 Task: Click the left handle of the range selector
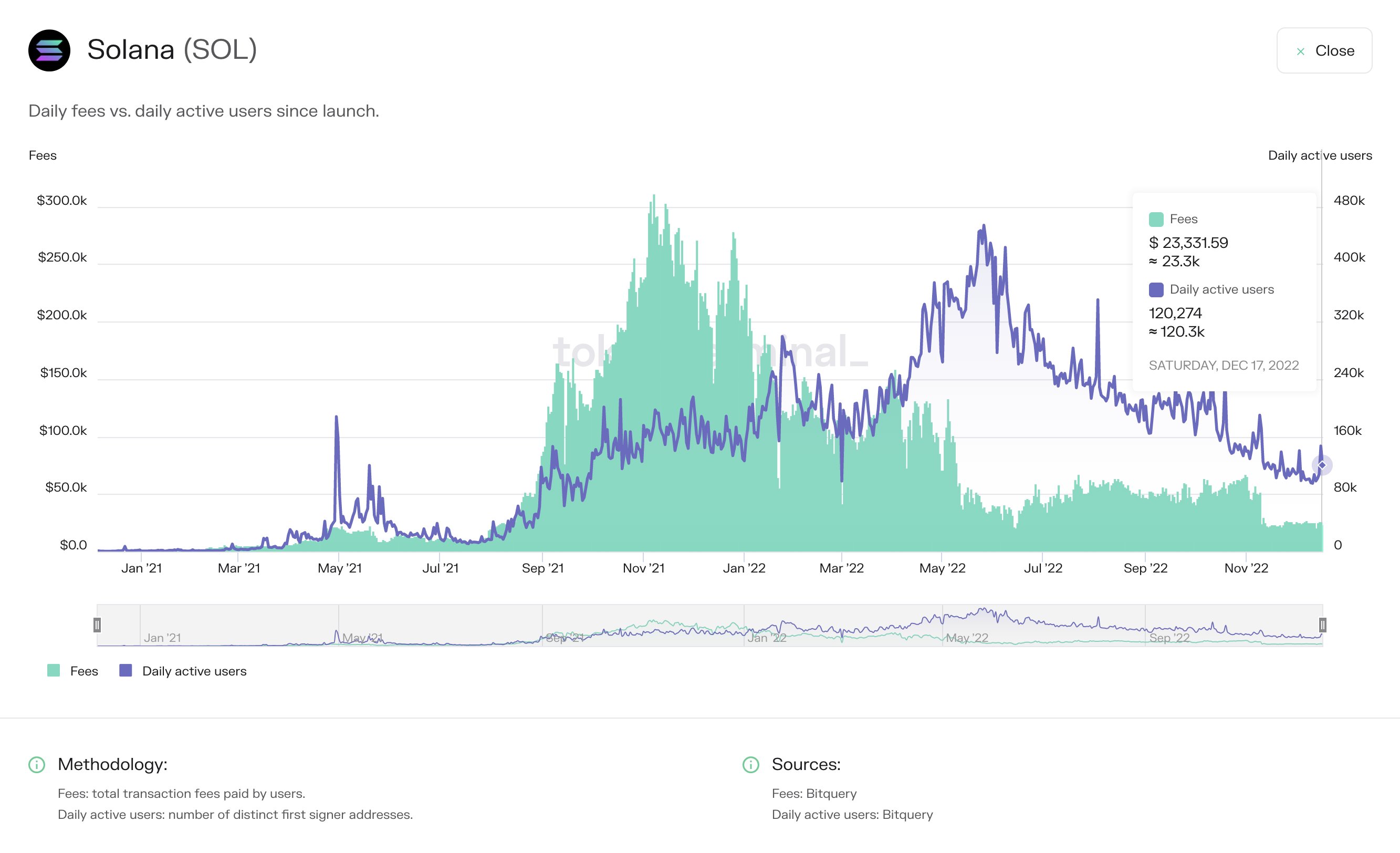pyautogui.click(x=98, y=624)
